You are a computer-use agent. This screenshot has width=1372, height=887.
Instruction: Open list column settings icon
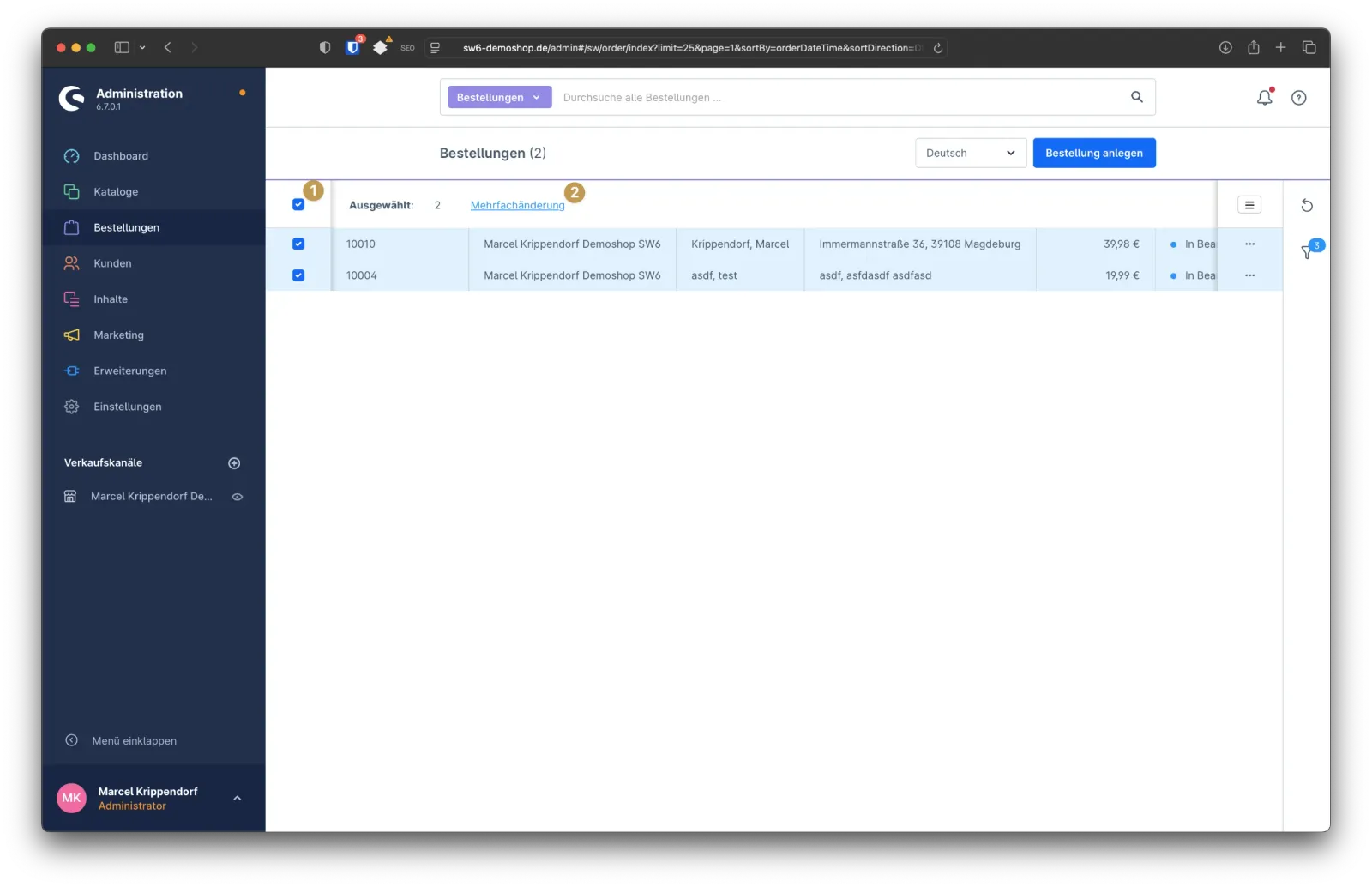click(x=1249, y=205)
